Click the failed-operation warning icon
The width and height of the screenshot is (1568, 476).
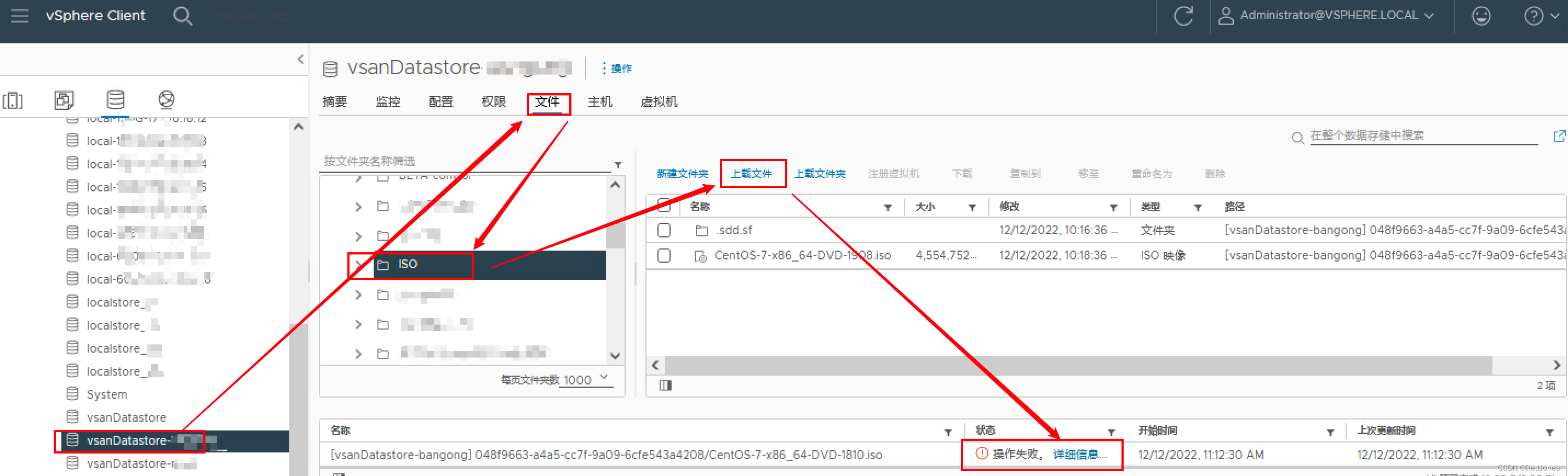982,454
